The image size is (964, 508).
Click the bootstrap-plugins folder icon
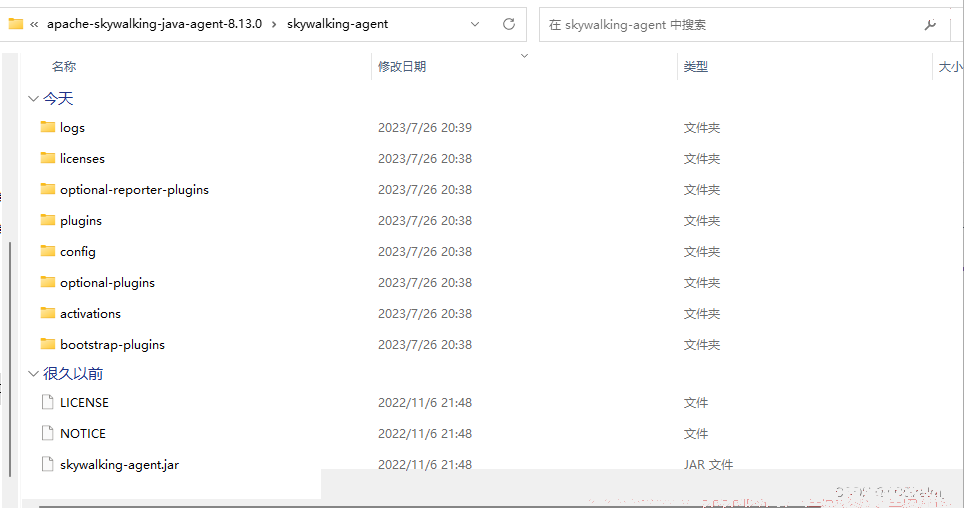[x=47, y=344]
